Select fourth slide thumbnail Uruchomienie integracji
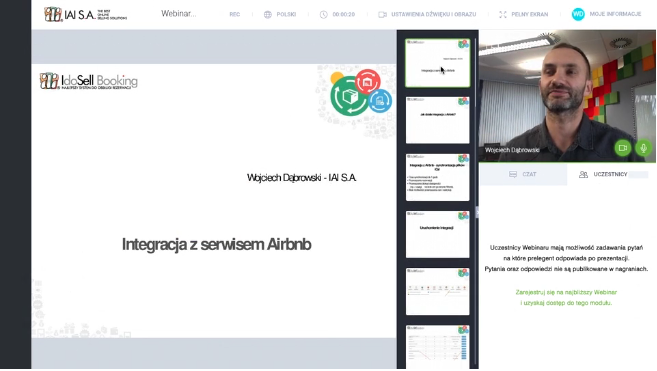 437,234
